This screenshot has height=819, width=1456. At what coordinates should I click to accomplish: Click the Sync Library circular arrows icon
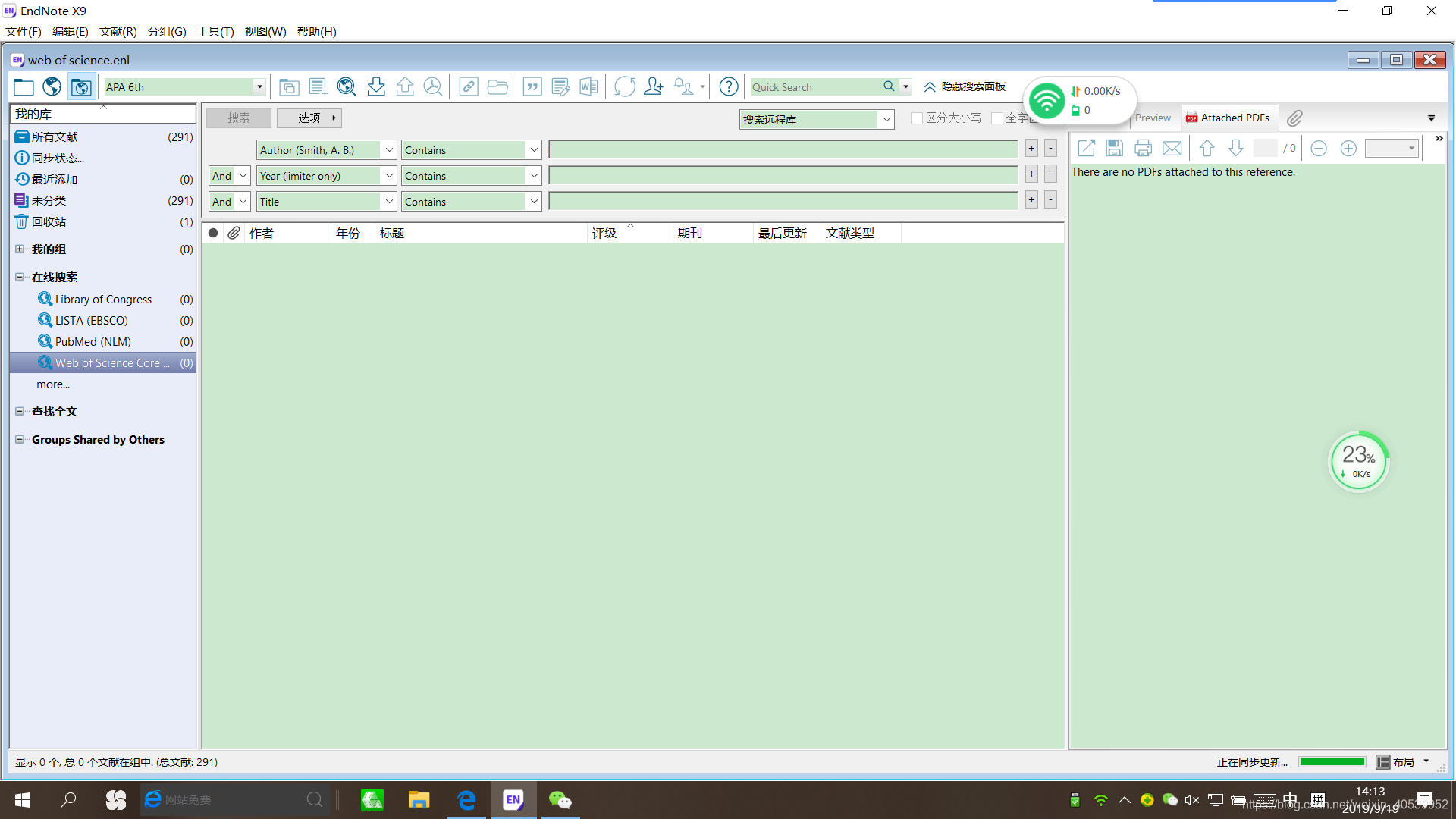[x=624, y=87]
